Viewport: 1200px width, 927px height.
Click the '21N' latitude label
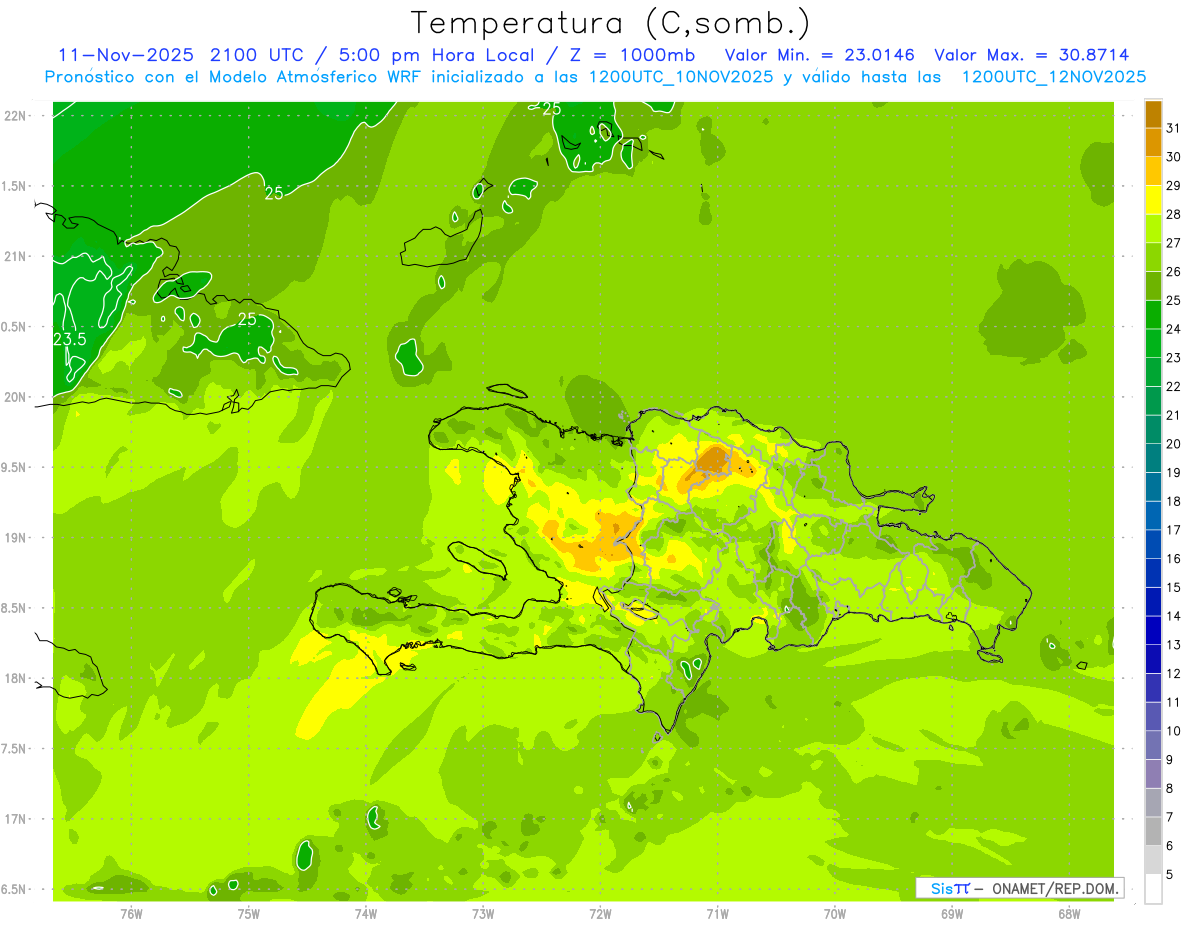[17, 257]
